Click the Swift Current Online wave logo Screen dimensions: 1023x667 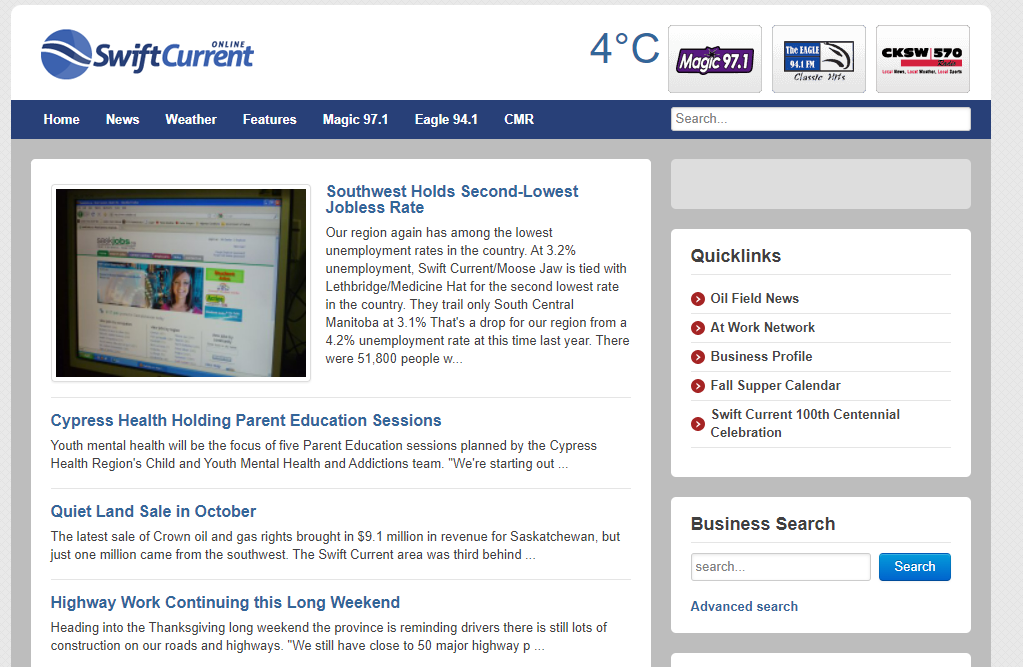[64, 55]
